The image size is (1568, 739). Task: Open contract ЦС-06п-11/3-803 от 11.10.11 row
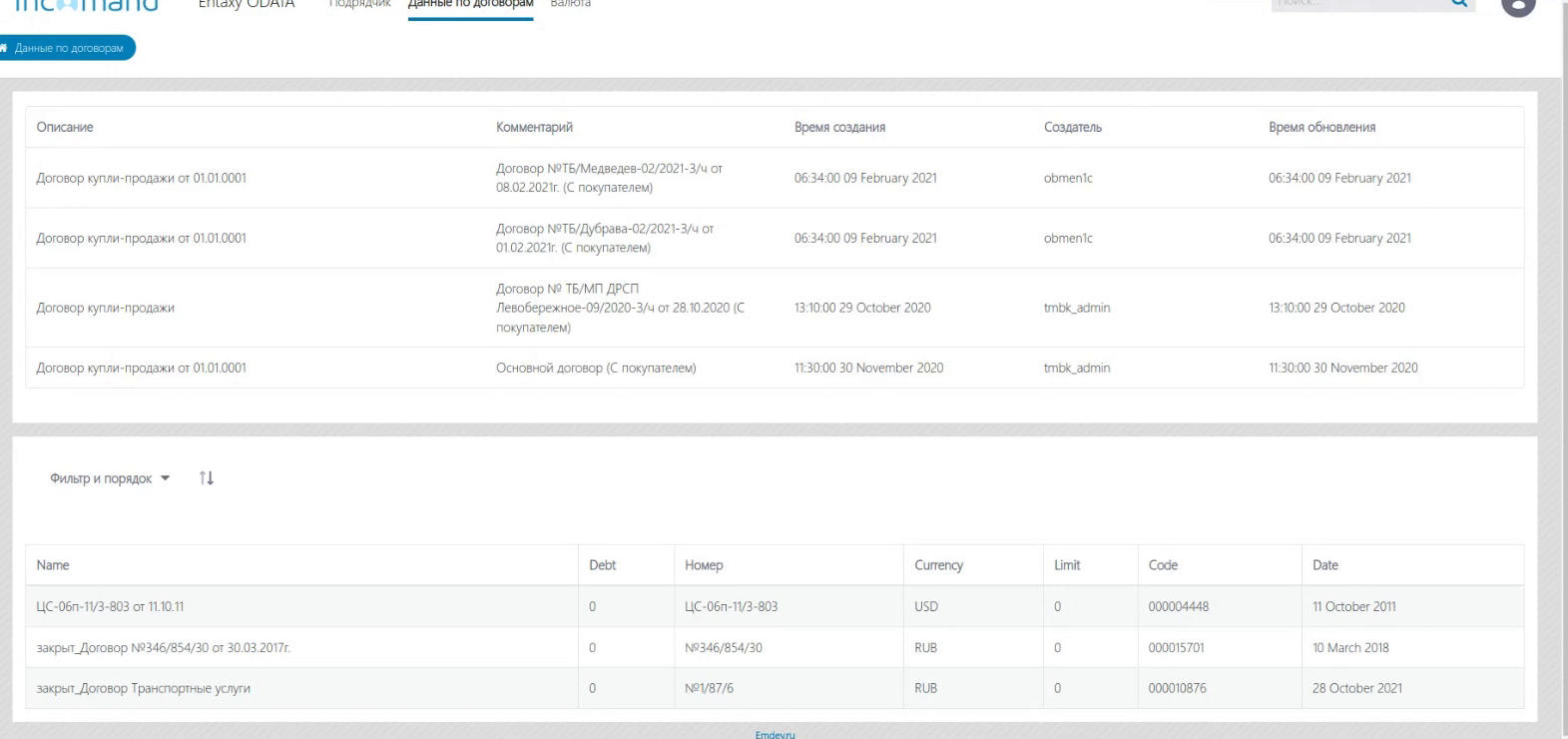110,606
